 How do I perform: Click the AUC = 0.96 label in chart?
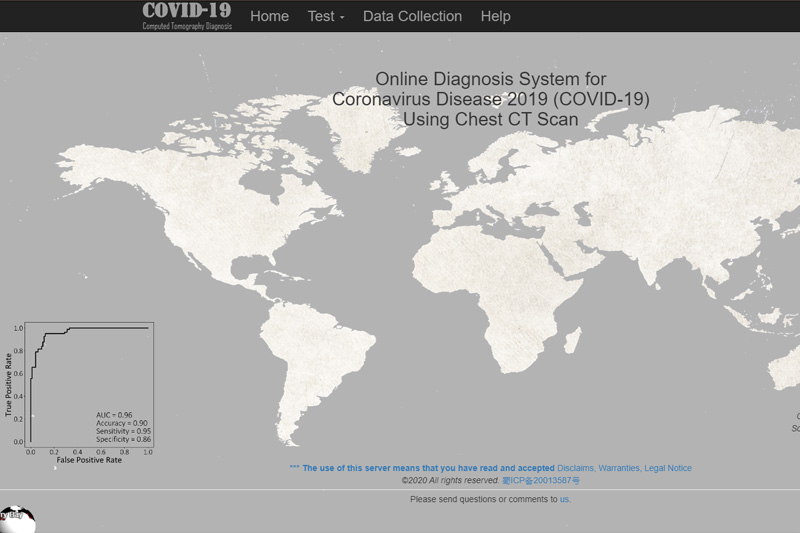coord(114,414)
